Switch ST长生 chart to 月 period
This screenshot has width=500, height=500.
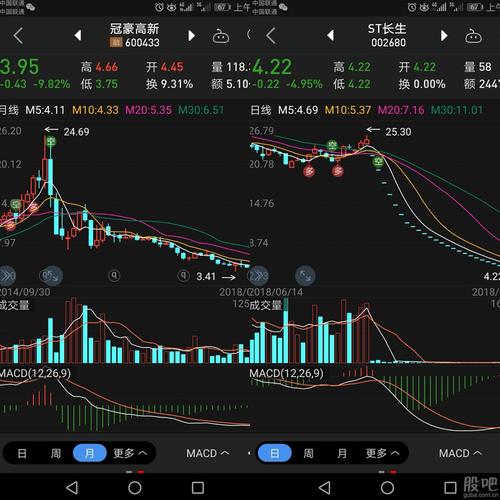(x=342, y=453)
